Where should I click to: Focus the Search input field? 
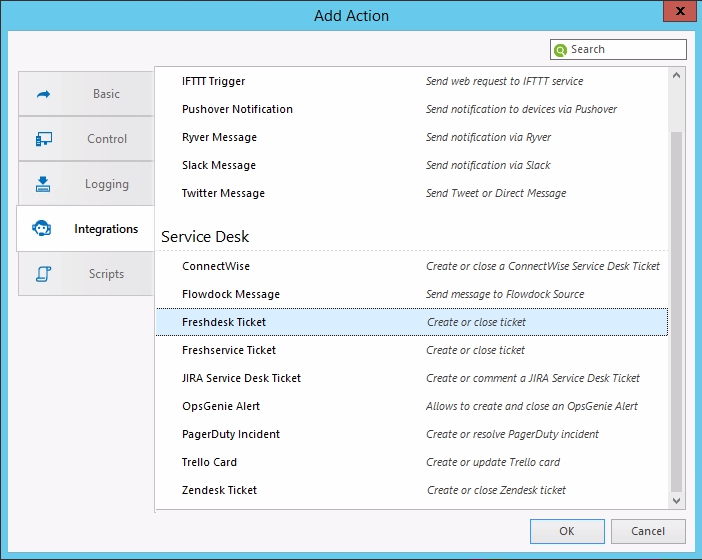[x=618, y=49]
